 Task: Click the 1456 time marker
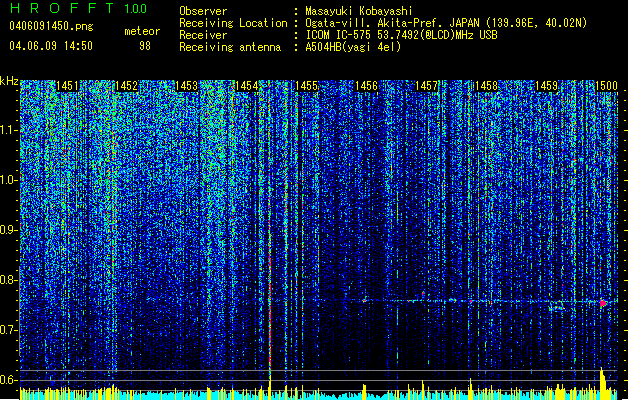(366, 86)
